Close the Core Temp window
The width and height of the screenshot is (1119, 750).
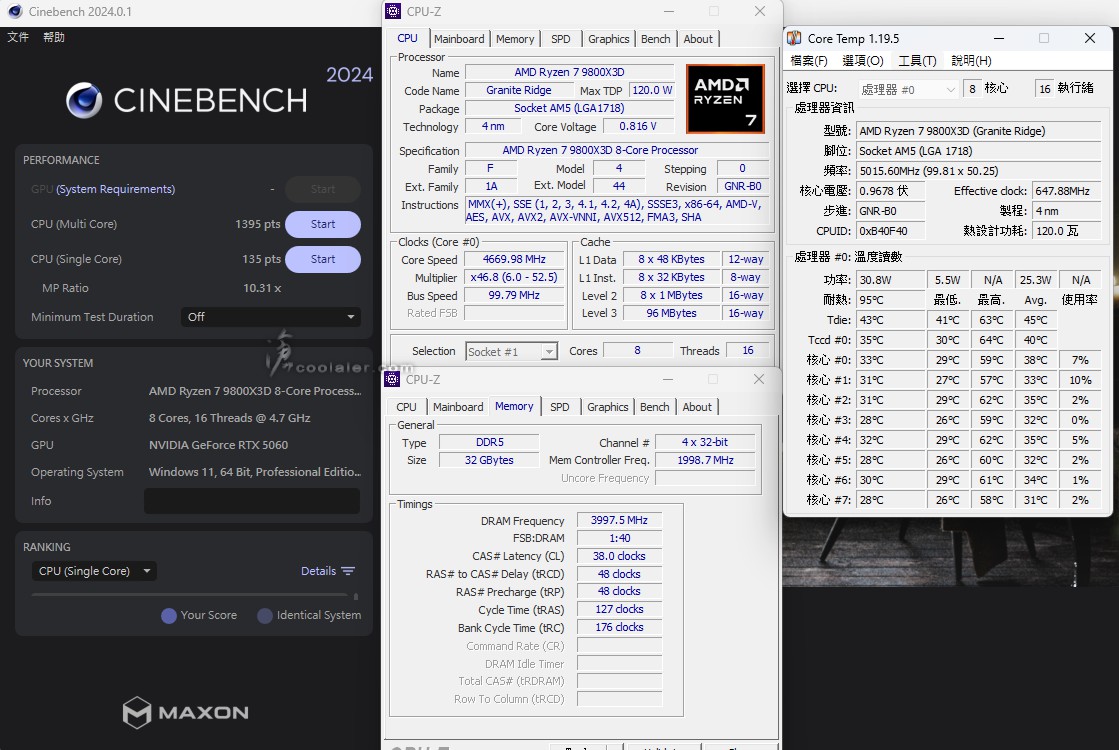coord(1089,38)
